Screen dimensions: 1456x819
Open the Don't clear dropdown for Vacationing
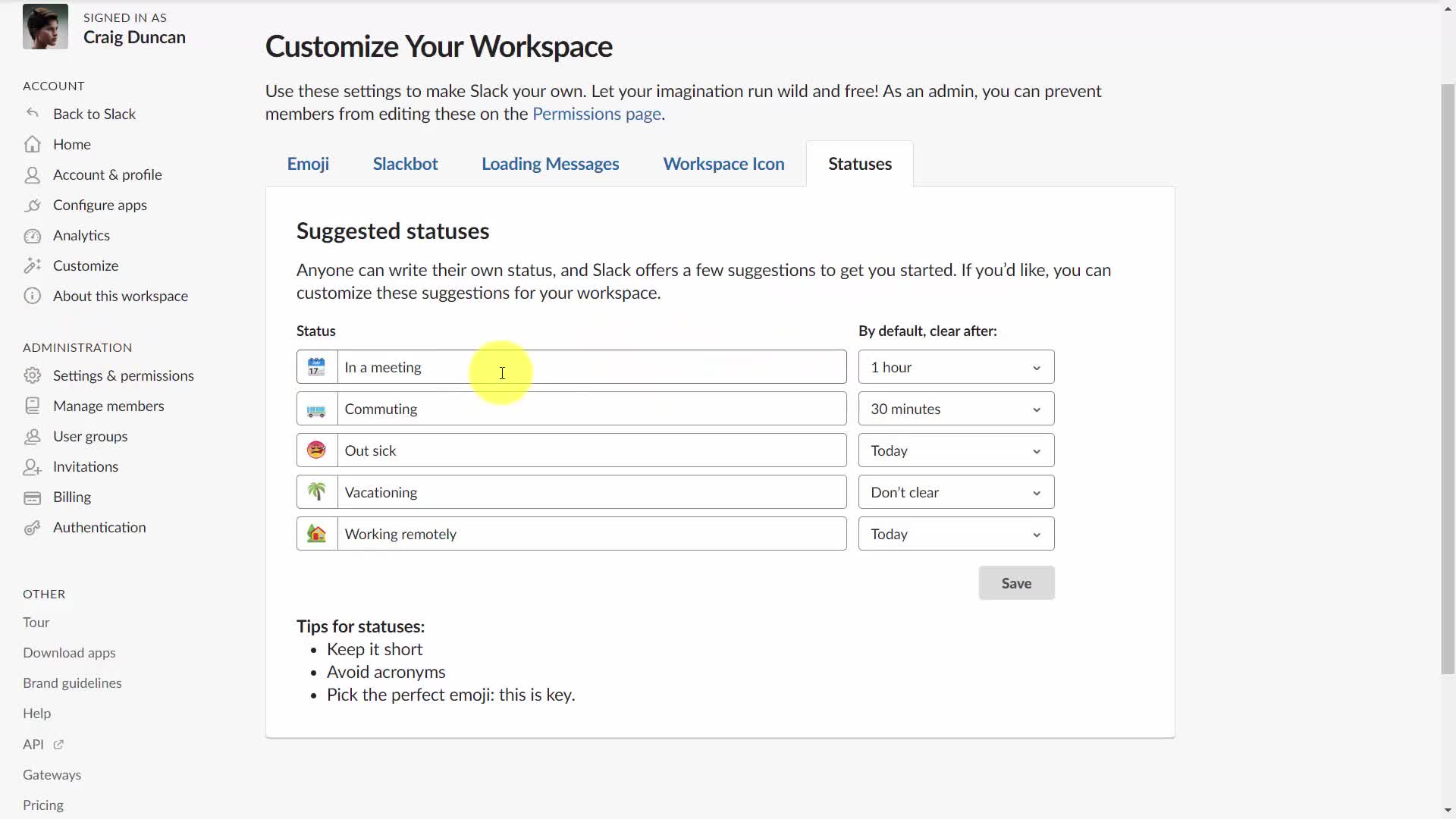(956, 492)
